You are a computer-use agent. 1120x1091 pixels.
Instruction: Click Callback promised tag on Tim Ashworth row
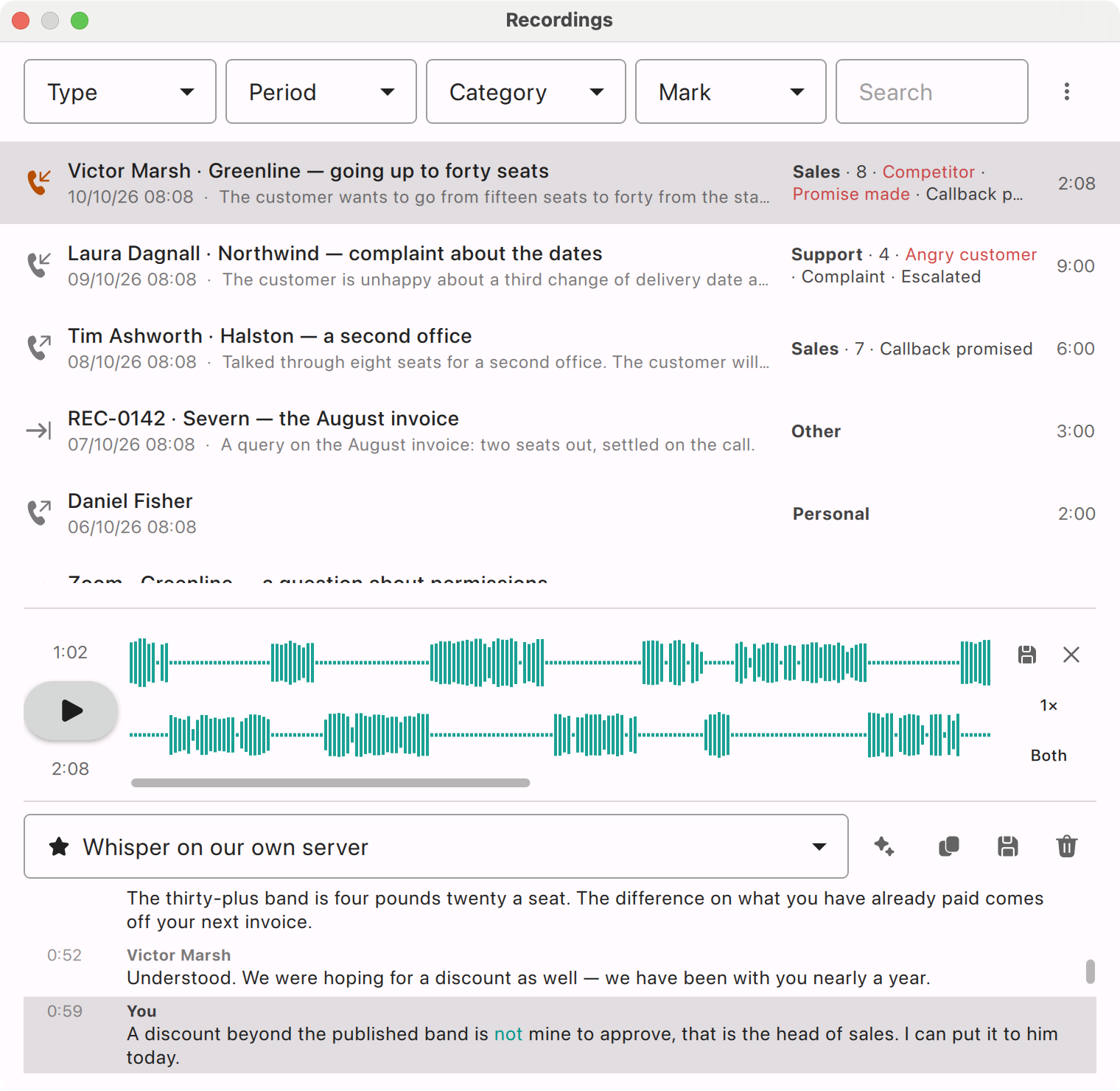pyautogui.click(x=956, y=349)
